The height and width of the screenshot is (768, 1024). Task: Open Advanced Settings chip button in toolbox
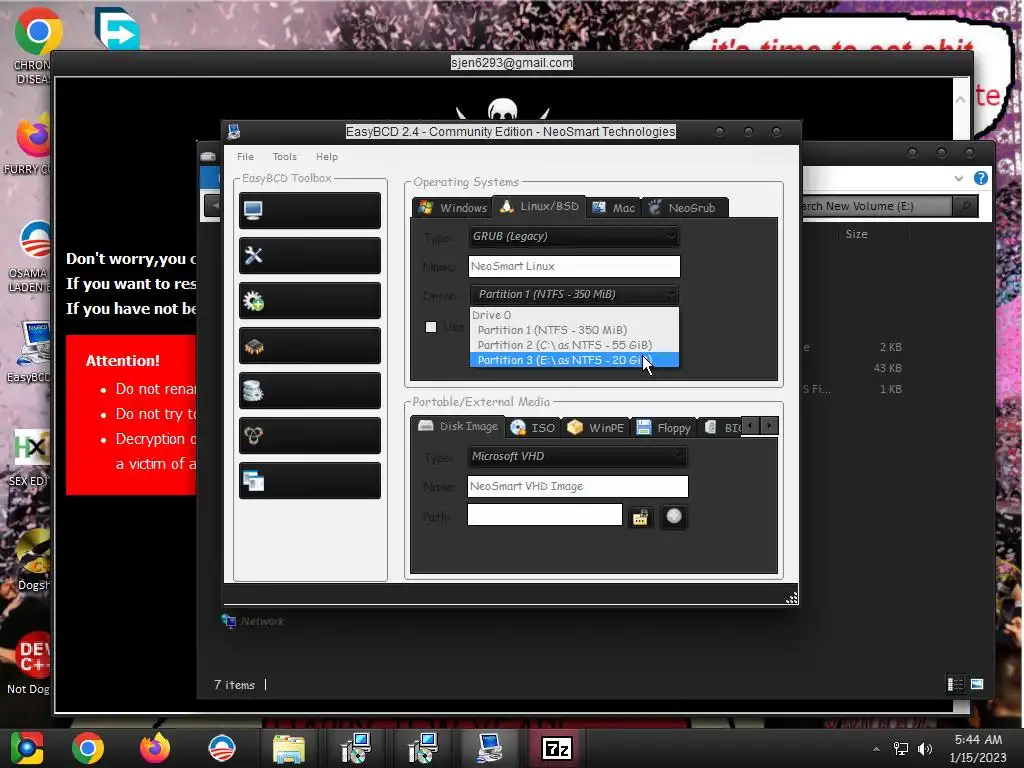point(310,345)
